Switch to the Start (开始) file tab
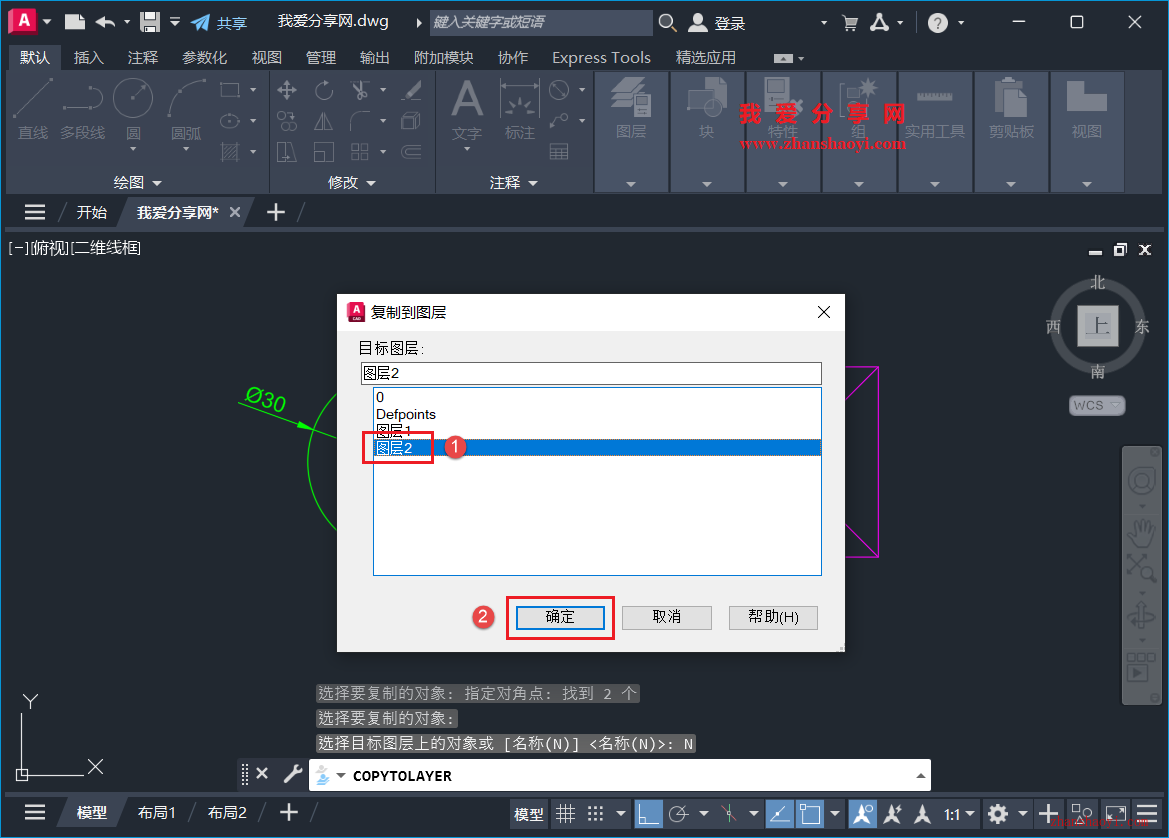The width and height of the screenshot is (1169, 838). [x=92, y=212]
